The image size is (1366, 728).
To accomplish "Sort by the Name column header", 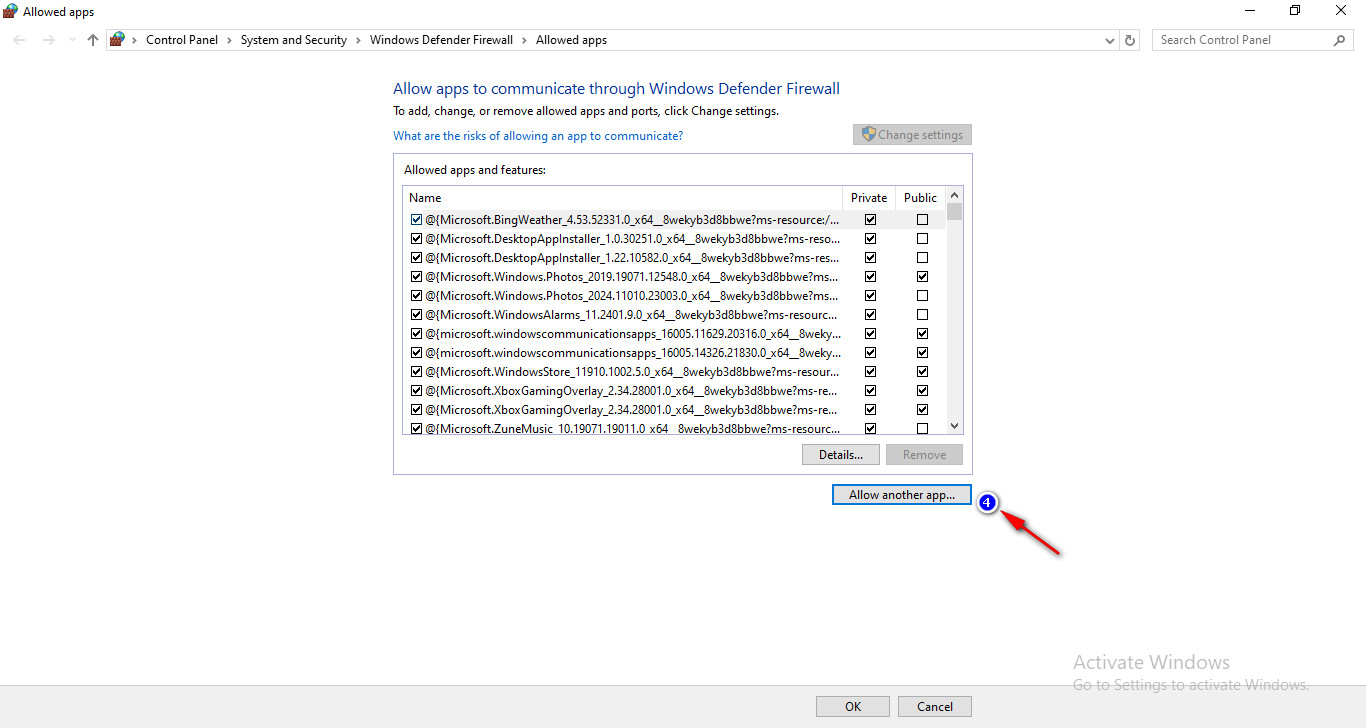I will tap(623, 198).
